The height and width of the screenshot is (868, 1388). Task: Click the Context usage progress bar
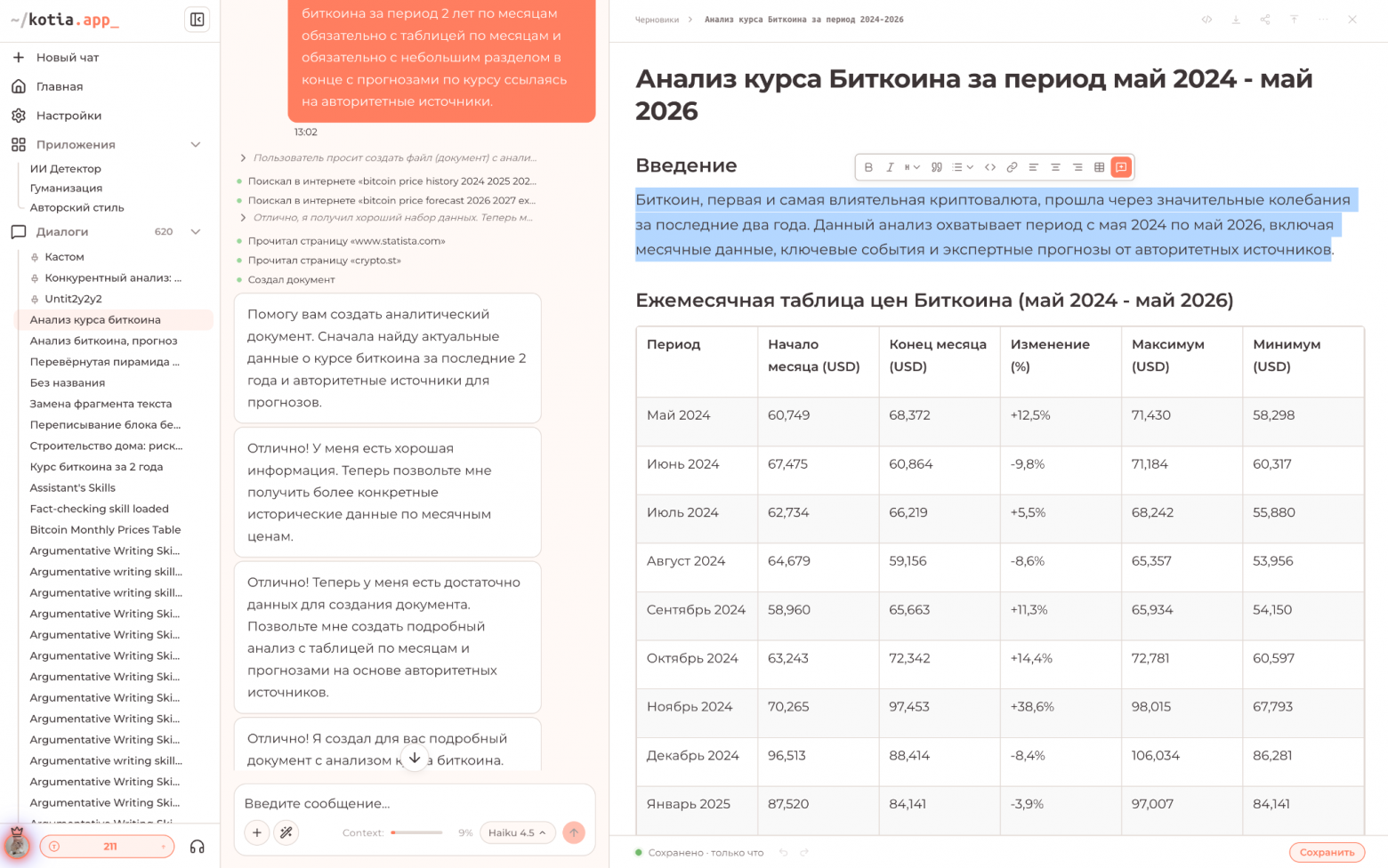(x=416, y=833)
